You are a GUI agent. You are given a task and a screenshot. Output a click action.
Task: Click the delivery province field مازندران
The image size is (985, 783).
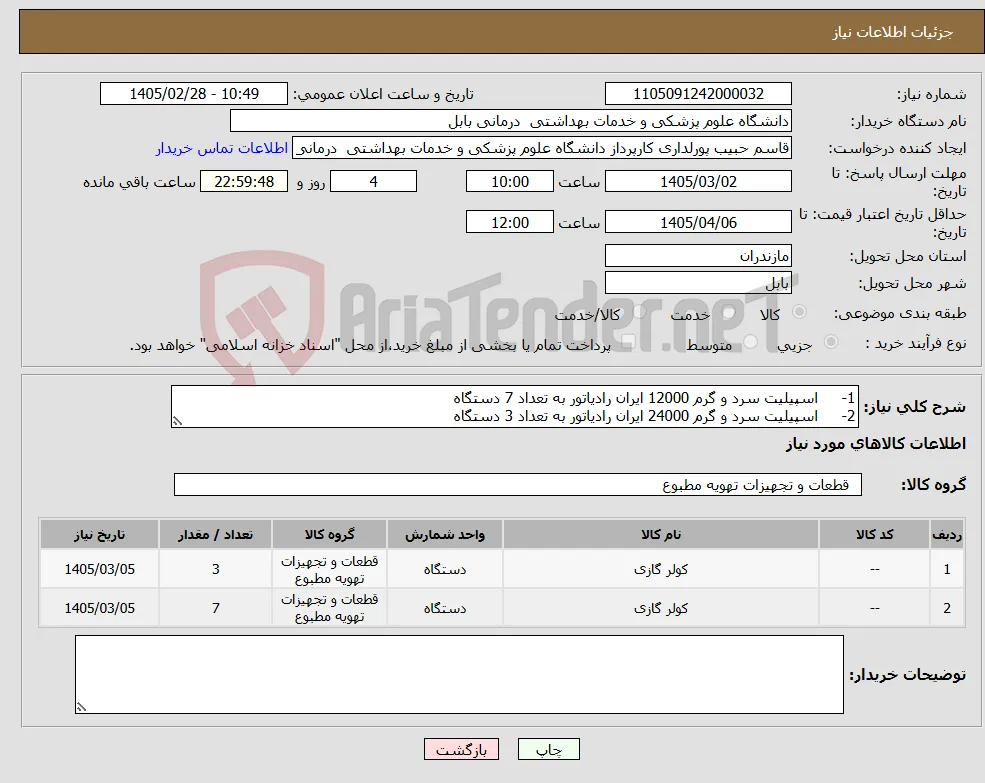[x=698, y=256]
